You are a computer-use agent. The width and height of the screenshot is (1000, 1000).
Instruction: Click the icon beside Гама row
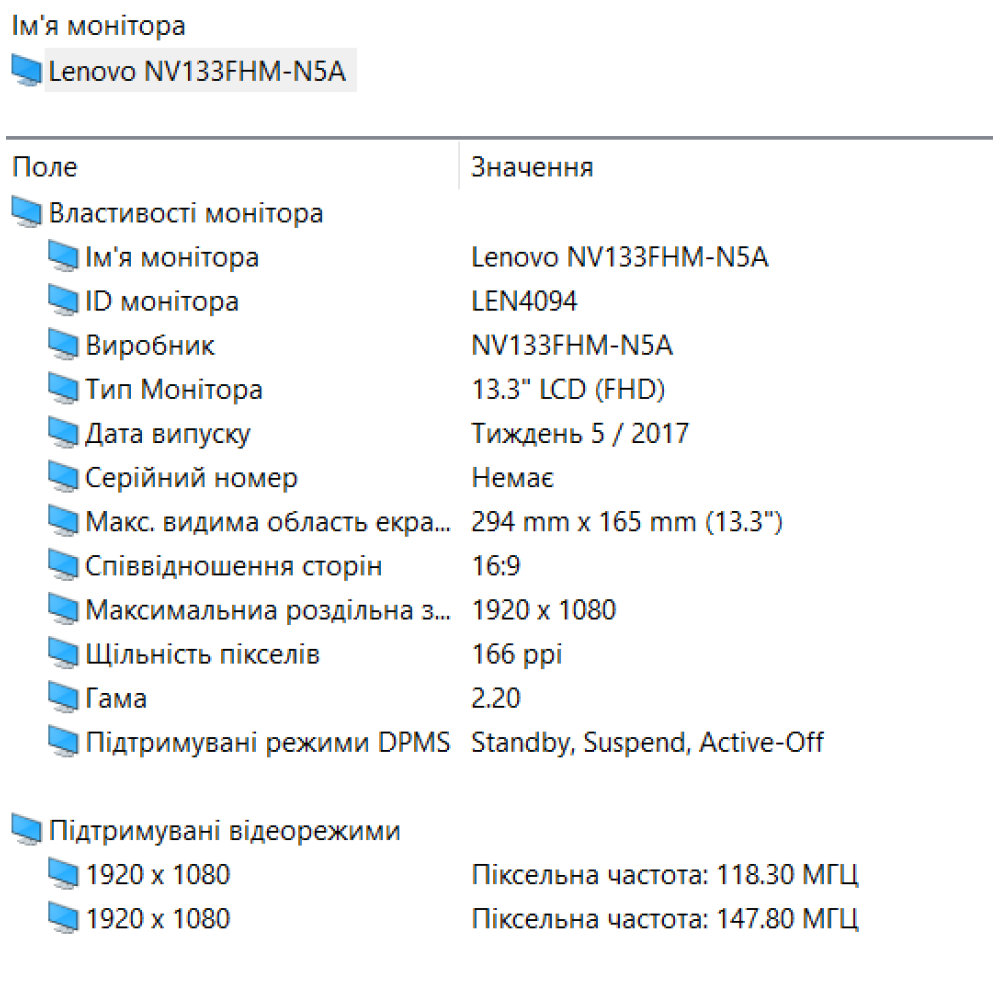(63, 698)
